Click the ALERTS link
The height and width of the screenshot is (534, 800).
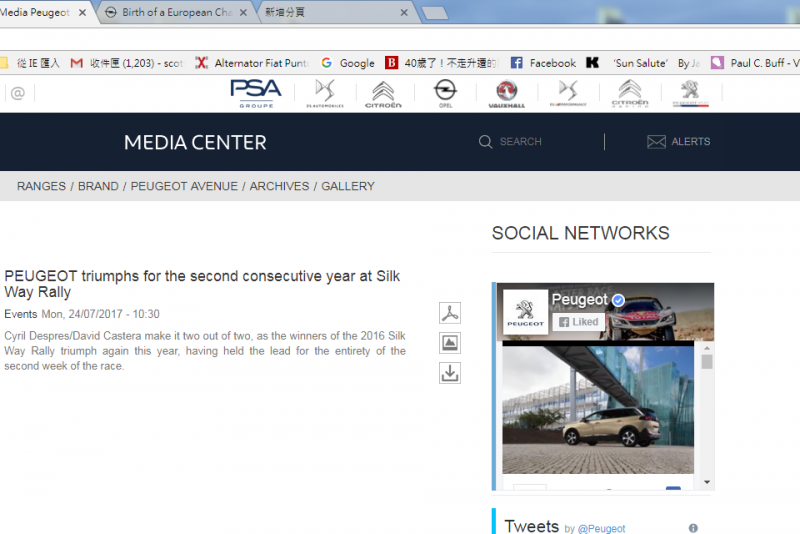(x=691, y=142)
